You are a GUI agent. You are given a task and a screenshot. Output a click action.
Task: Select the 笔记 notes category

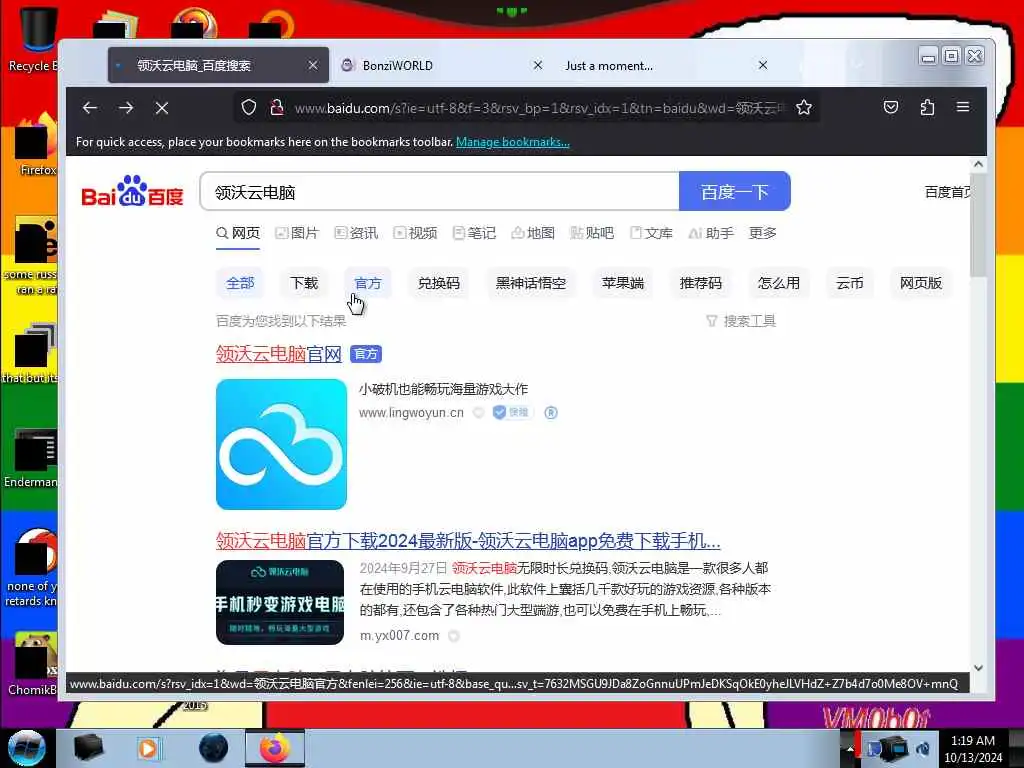(474, 233)
